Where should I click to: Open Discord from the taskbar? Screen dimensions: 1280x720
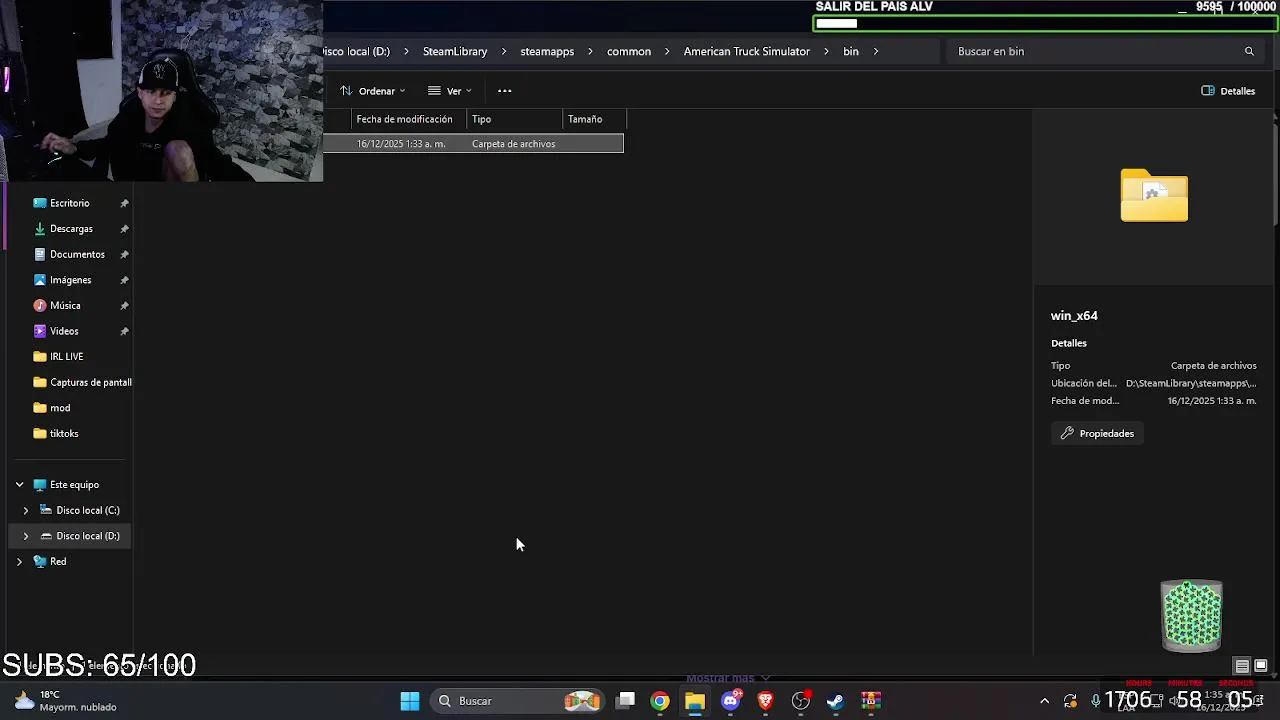click(731, 701)
